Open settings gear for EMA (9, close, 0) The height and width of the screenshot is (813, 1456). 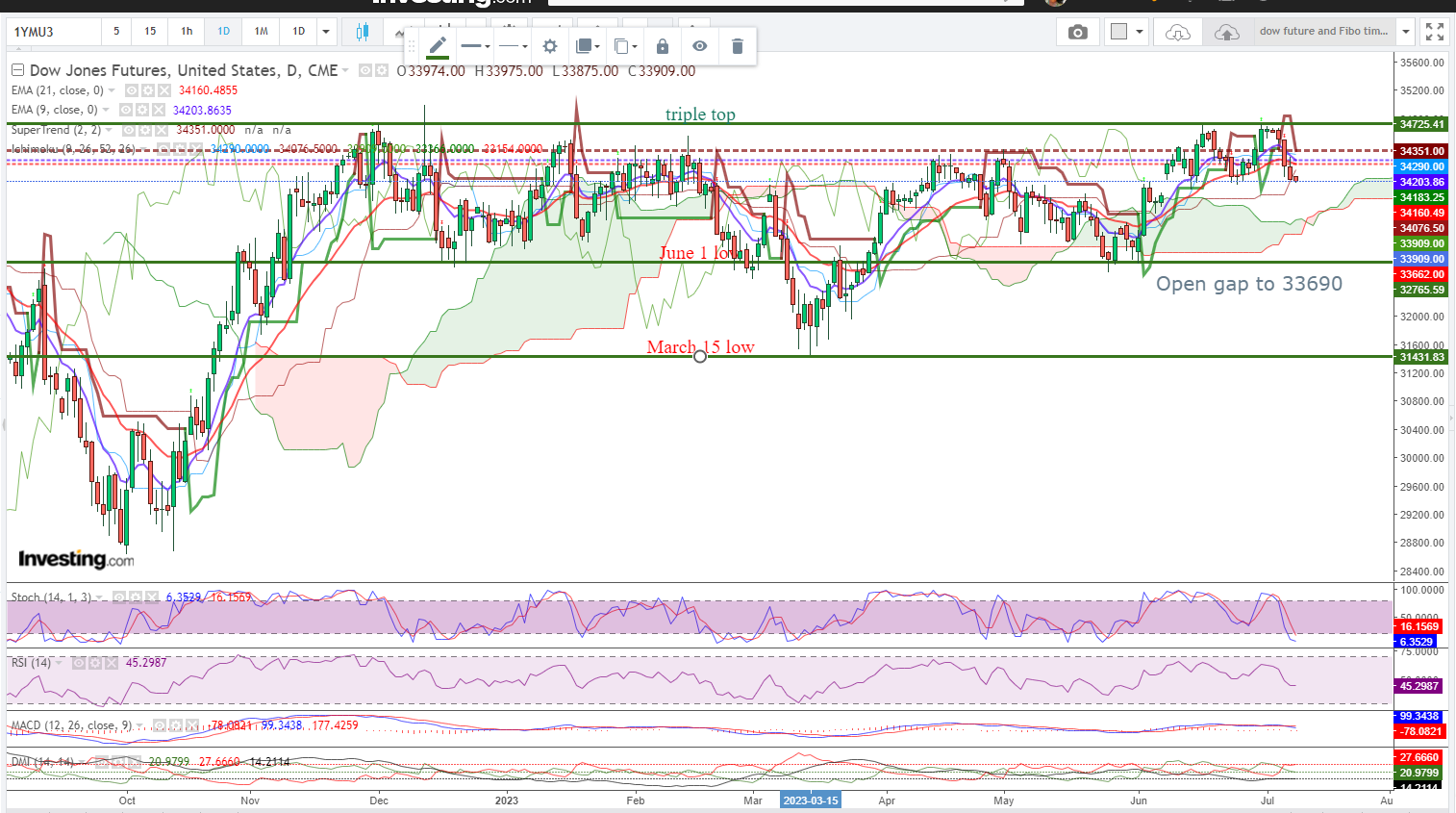tap(142, 110)
